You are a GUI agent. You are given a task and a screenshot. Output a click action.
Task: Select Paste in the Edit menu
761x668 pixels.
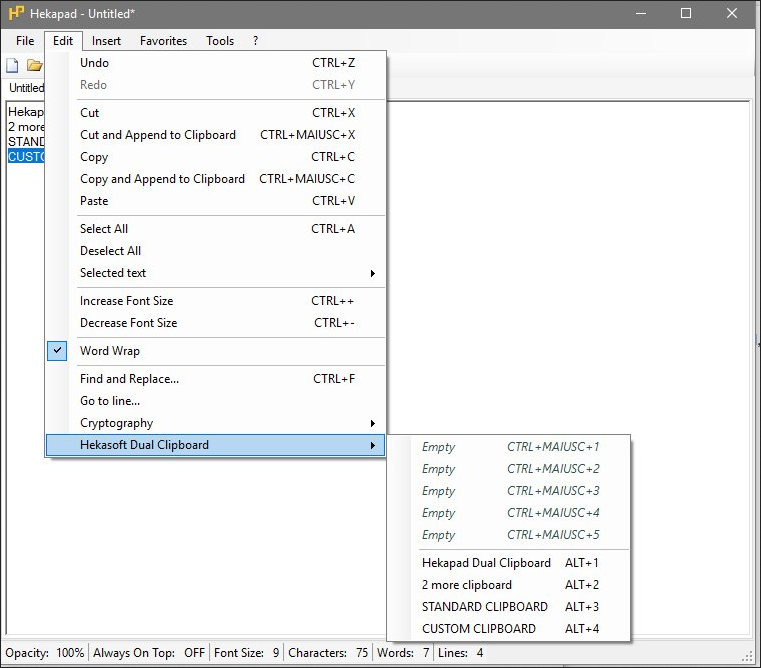click(x=215, y=201)
